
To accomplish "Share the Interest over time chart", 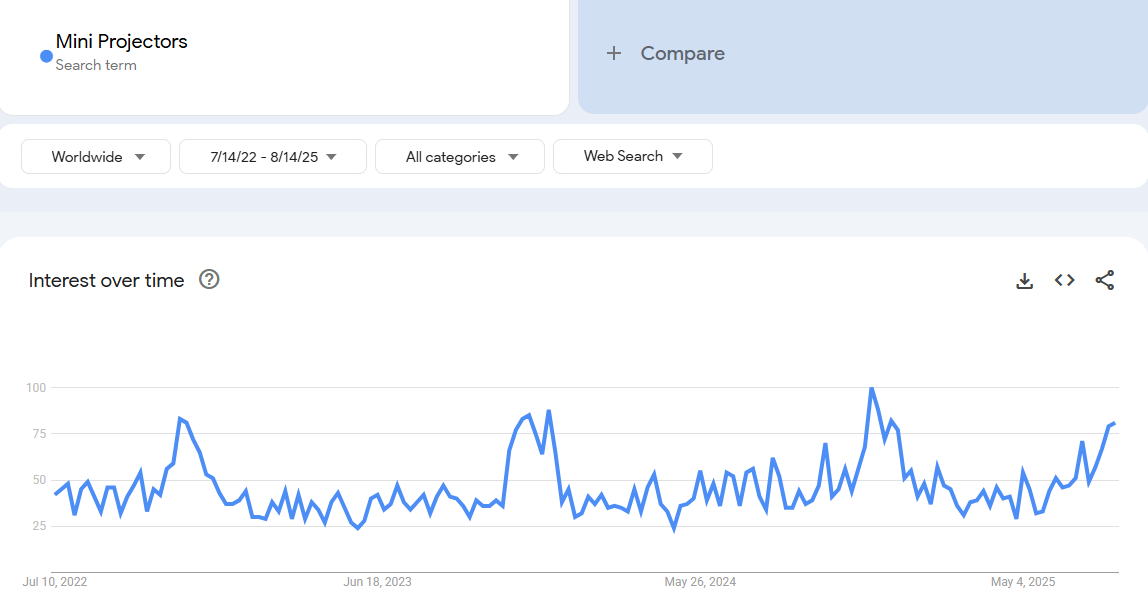I will (x=1105, y=281).
